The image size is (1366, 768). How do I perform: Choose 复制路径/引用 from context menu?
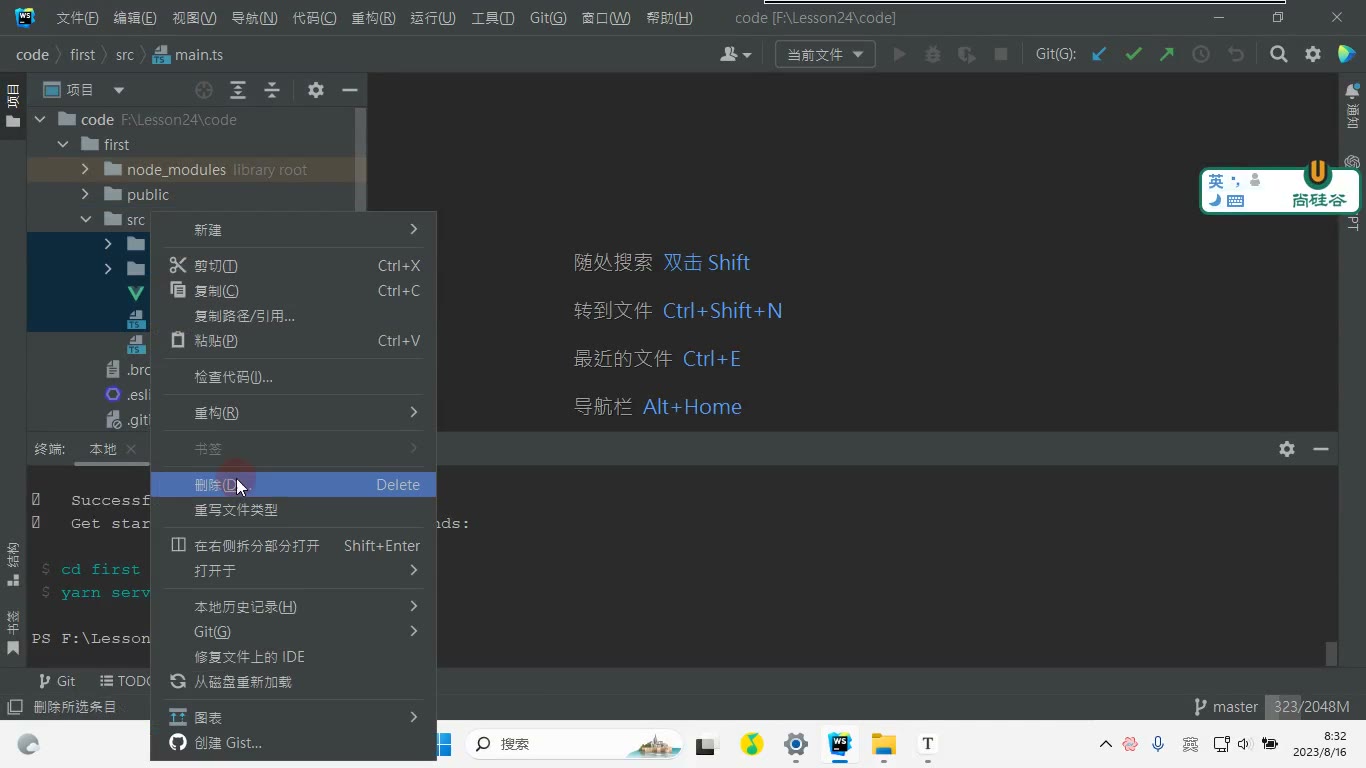244,316
